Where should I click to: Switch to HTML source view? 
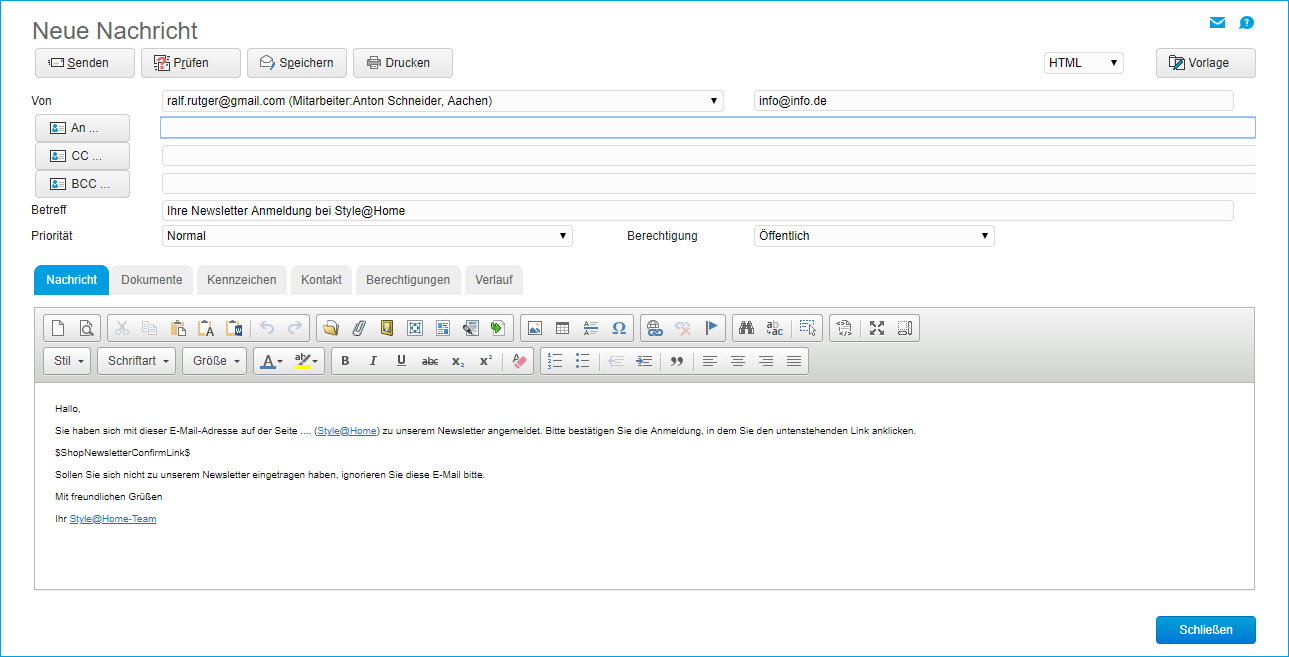pyautogui.click(x=844, y=328)
